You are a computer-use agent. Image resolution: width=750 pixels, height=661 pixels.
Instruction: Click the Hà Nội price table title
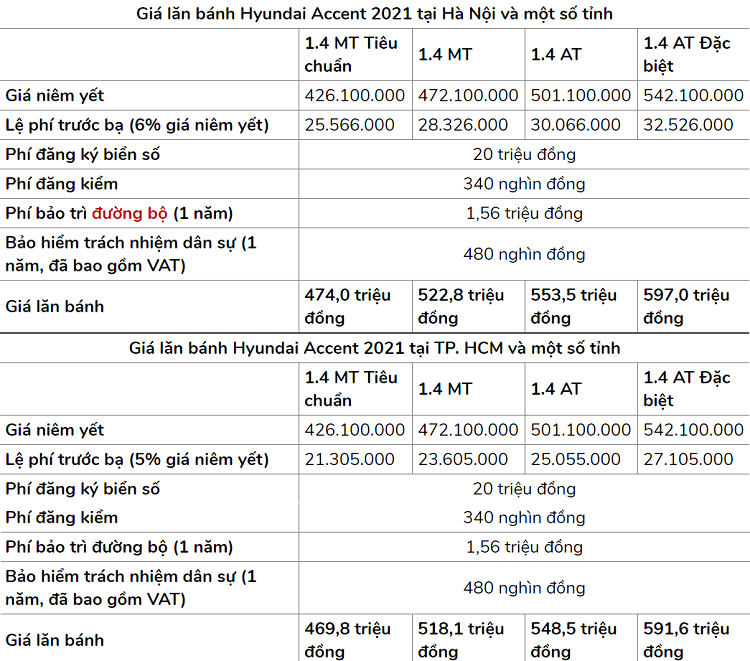(374, 14)
